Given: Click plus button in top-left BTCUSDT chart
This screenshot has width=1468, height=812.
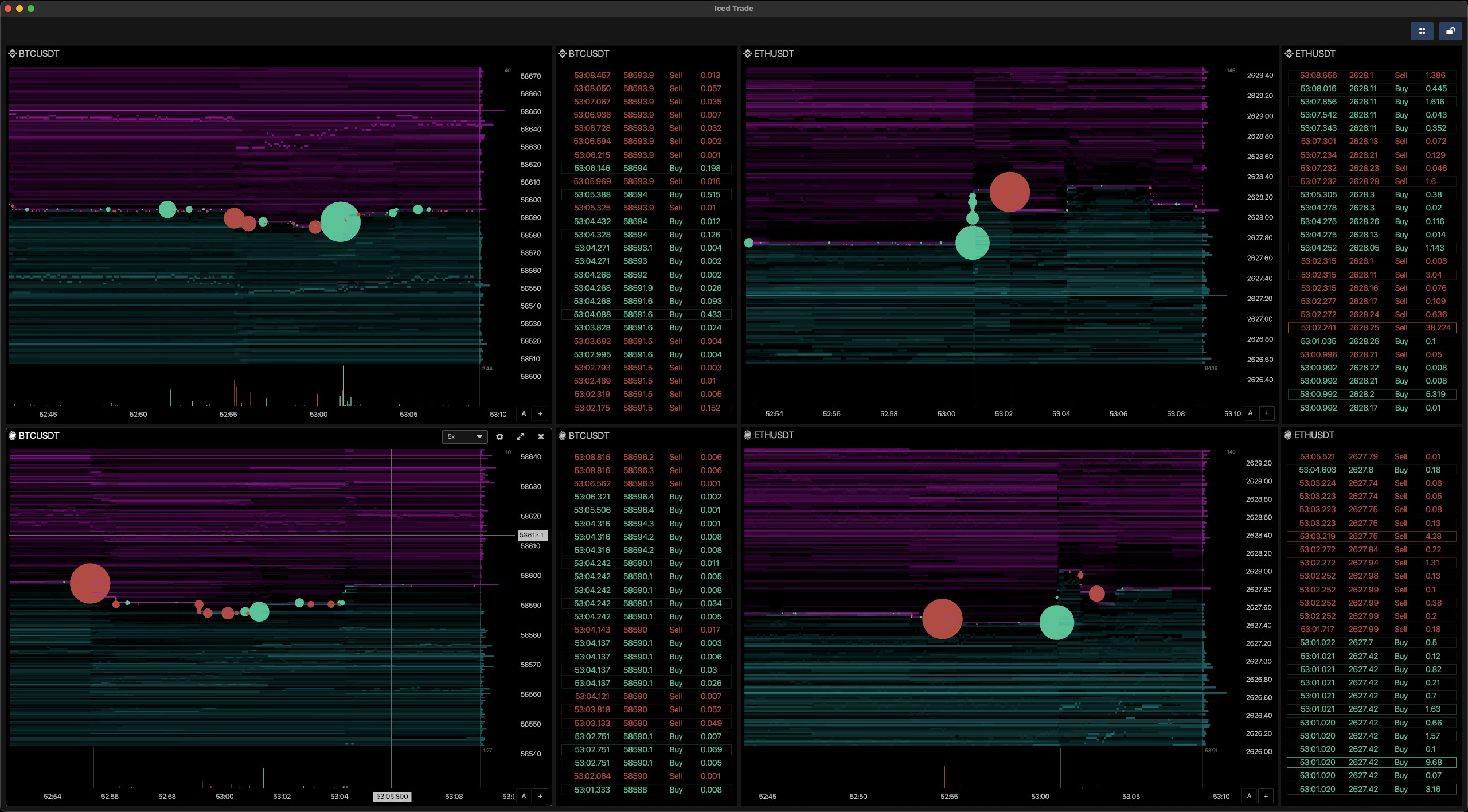Looking at the screenshot, I should 540,413.
